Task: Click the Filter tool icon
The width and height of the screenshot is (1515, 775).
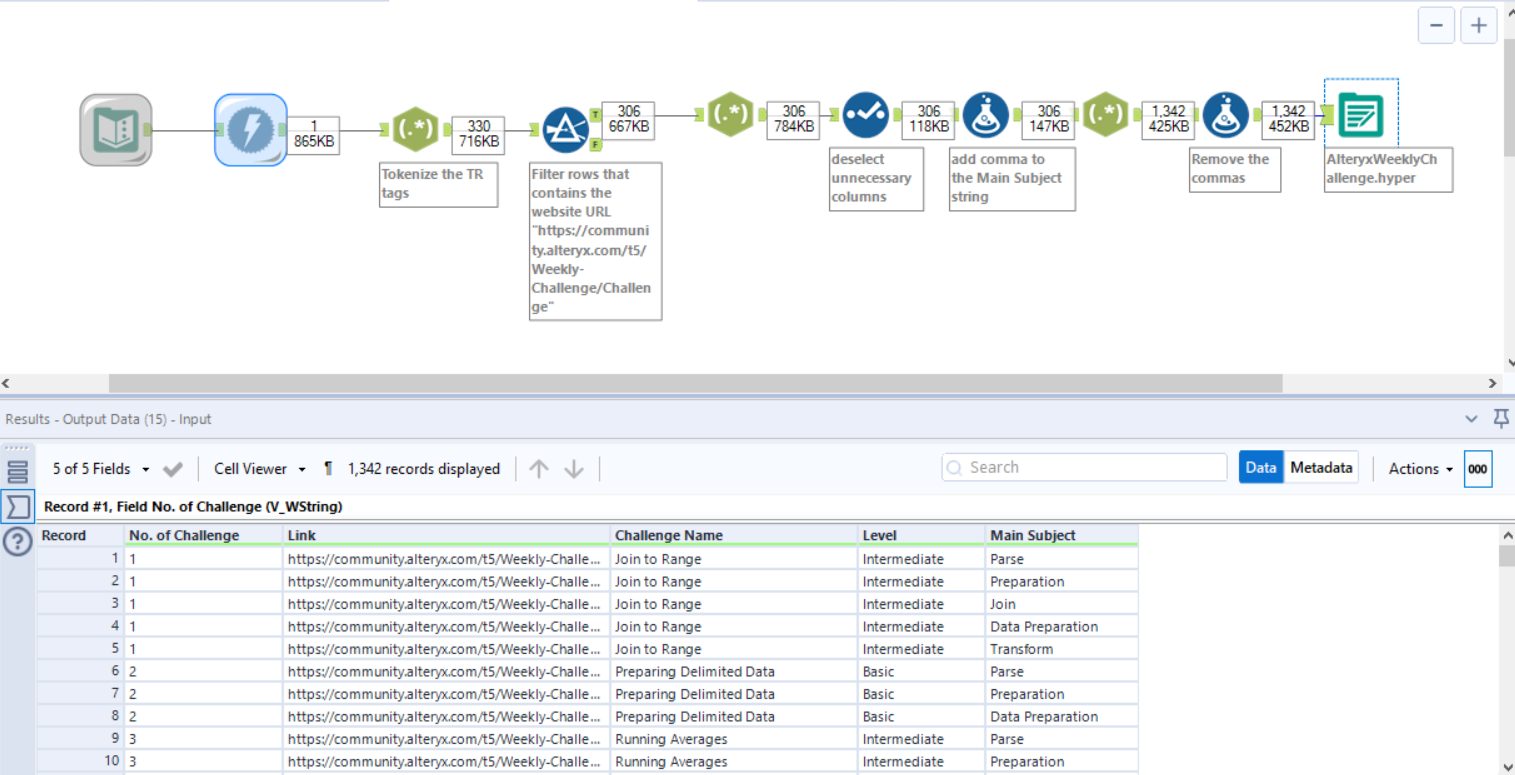Action: (566, 130)
